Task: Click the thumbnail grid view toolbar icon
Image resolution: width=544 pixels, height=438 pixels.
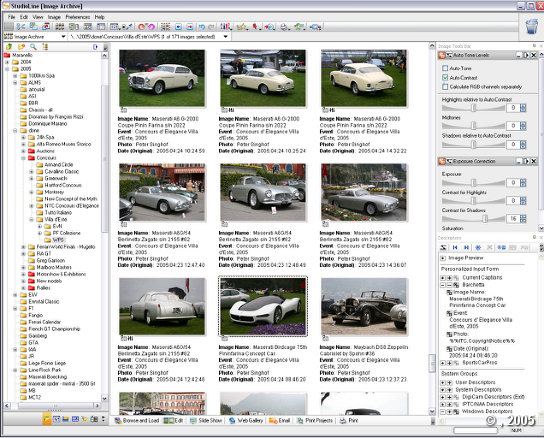Action: 60,26
